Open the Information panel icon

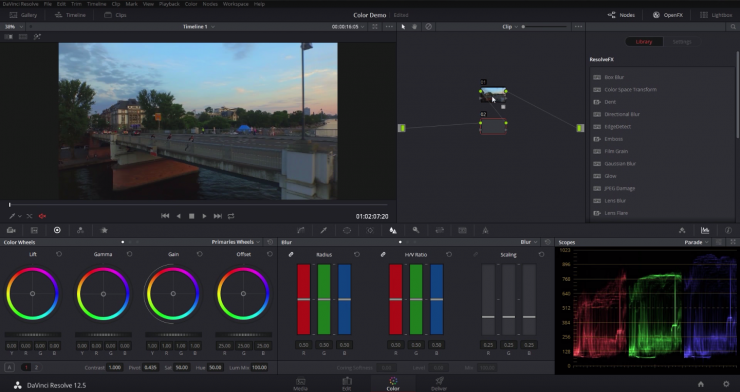pos(728,230)
